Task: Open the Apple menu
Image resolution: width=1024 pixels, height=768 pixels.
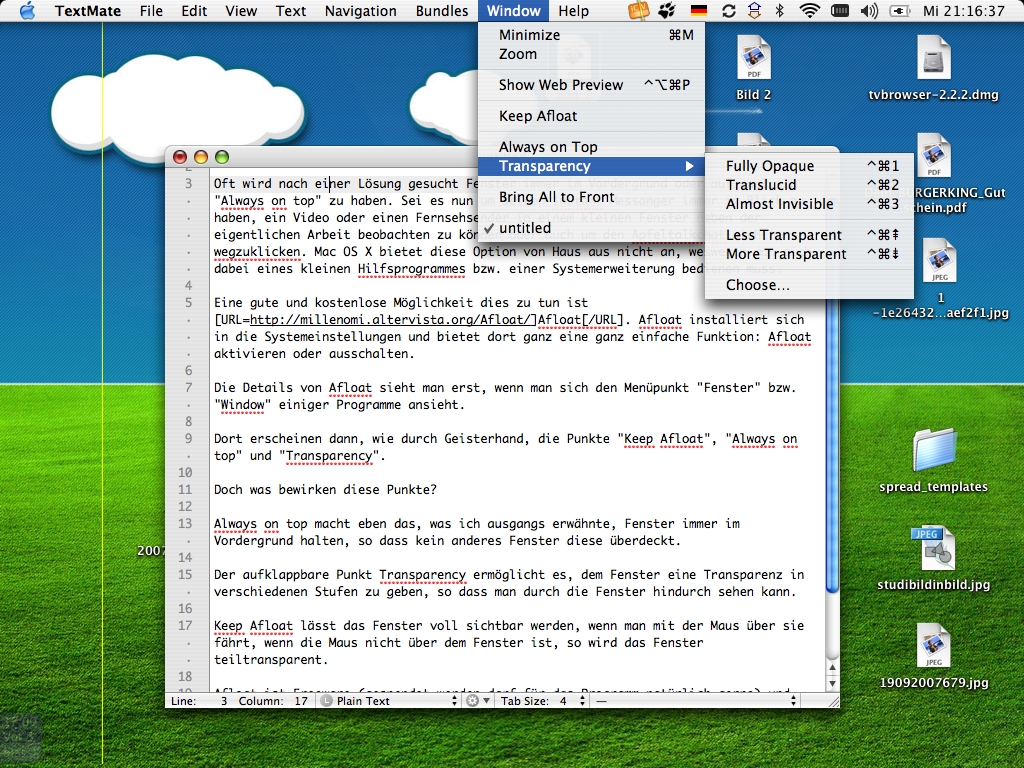Action: click(x=27, y=10)
